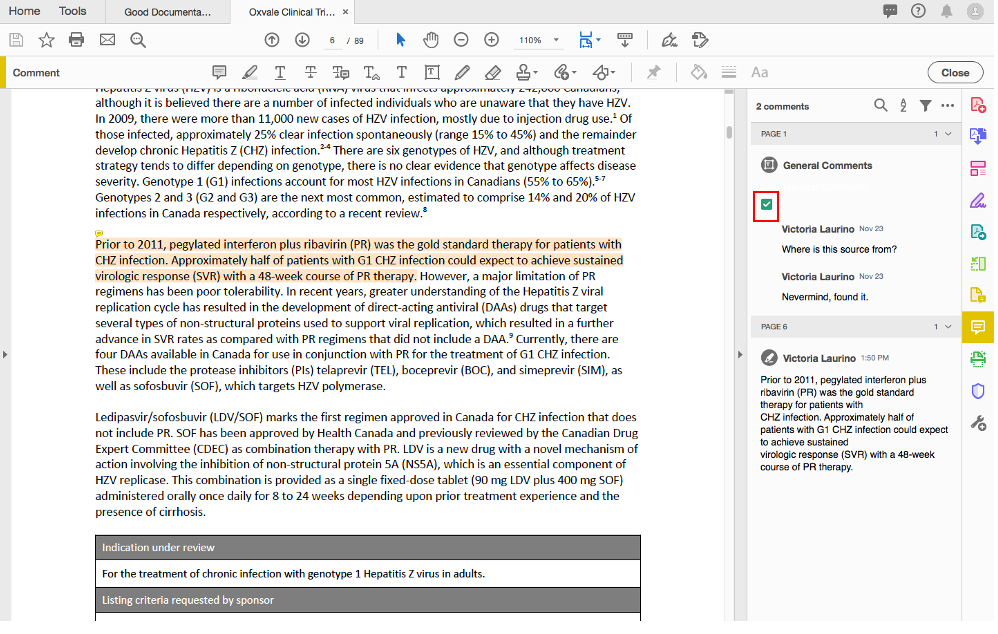The height and width of the screenshot is (634, 998).
Task: Open the Find text magnifier tool
Action: click(x=138, y=40)
